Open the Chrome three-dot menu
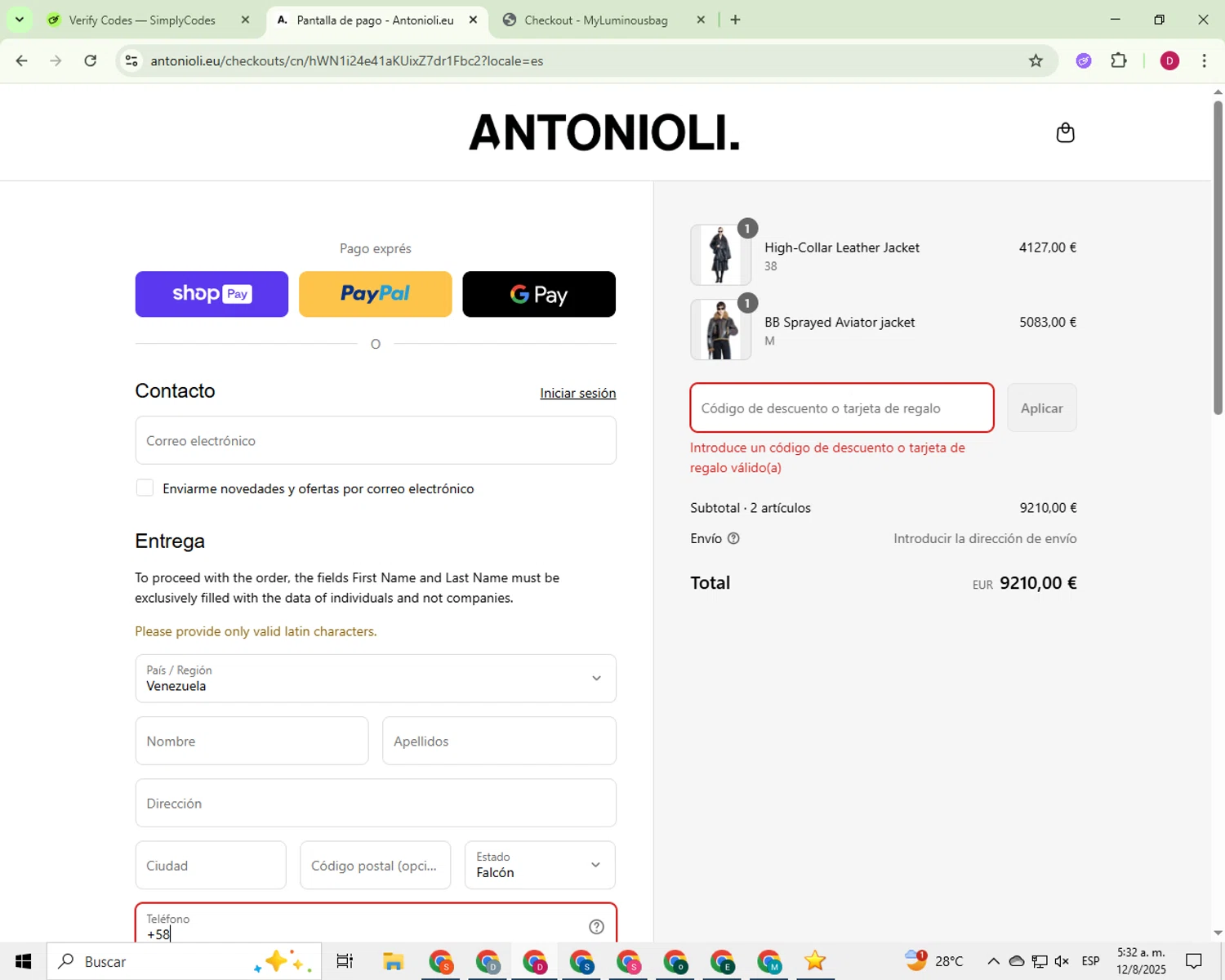 (1204, 60)
